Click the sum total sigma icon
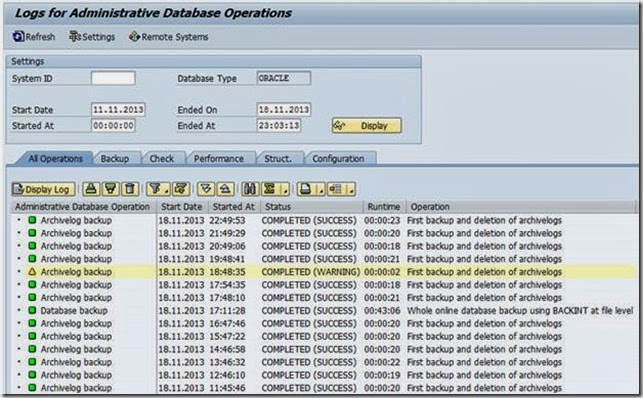643x398 pixels. click(x=269, y=189)
